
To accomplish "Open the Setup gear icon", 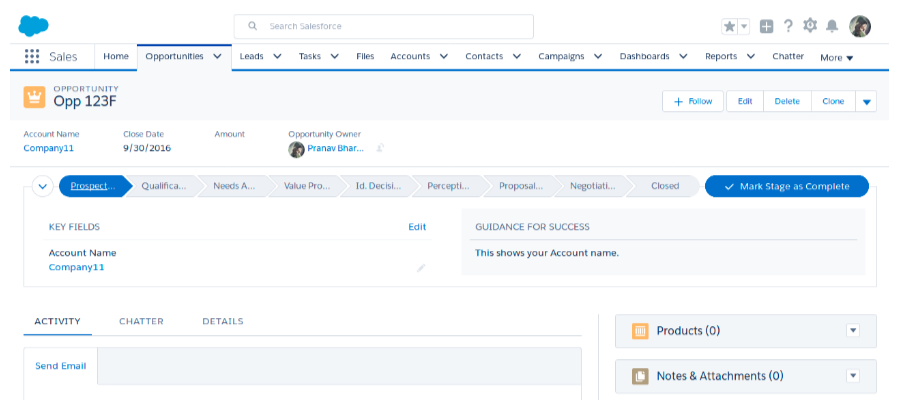I will (x=810, y=26).
